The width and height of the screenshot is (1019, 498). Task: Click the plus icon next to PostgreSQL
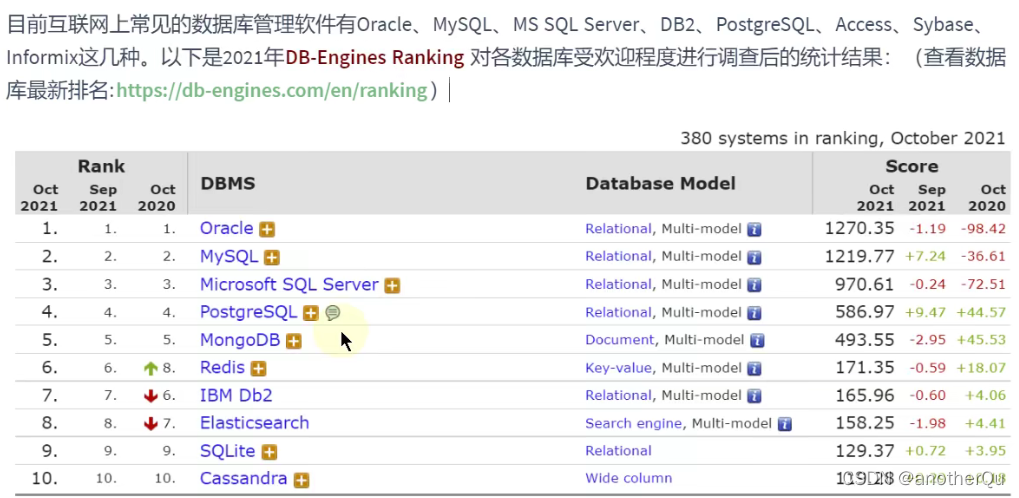[311, 313]
